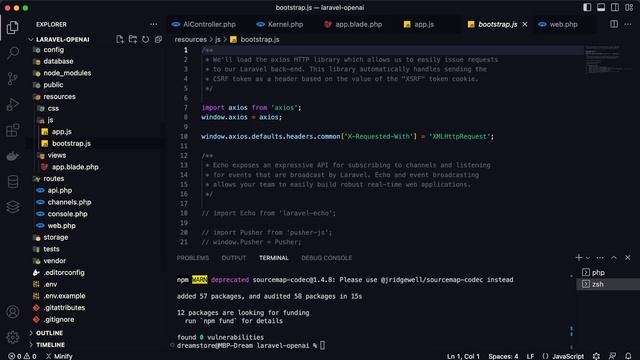Open the new terminal launch profile dropdown
This screenshot has width=640, height=360.
click(588, 258)
